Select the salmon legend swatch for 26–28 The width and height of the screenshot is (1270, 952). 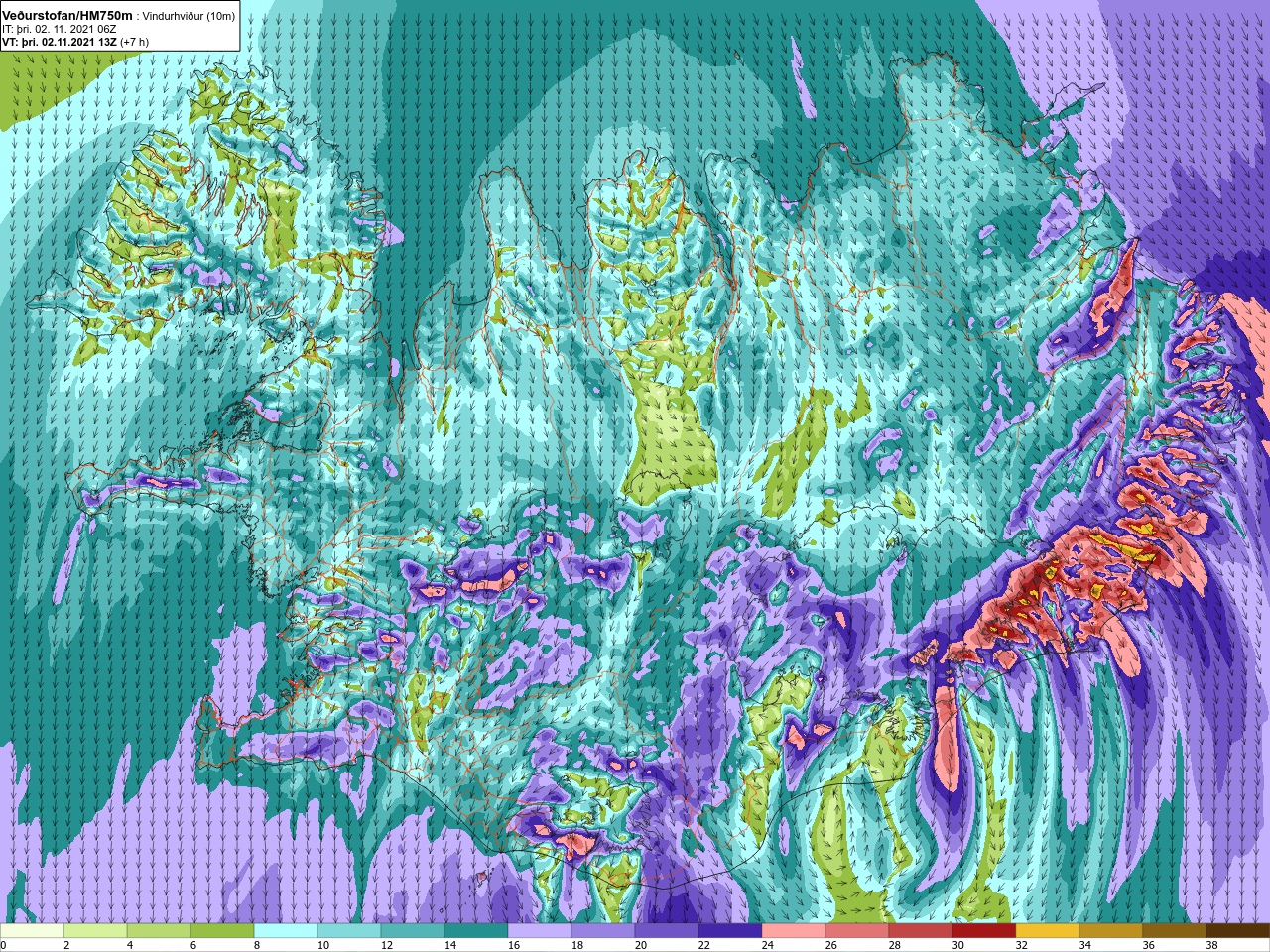[857, 931]
